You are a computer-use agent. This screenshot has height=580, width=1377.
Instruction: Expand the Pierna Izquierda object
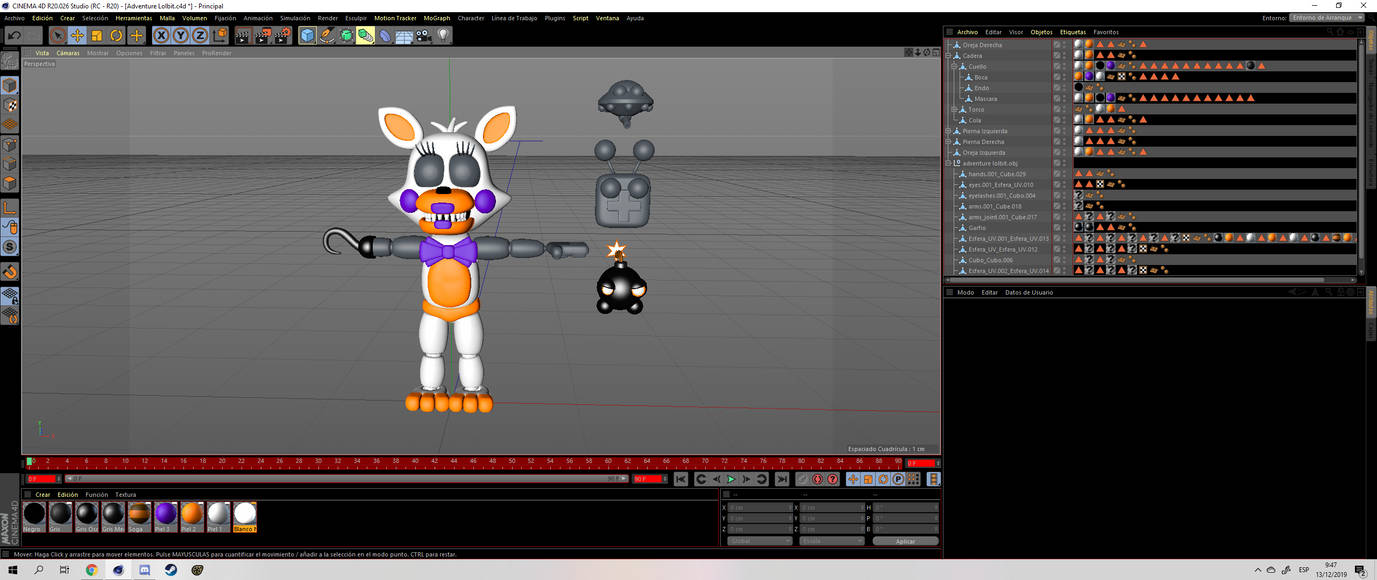coord(948,131)
